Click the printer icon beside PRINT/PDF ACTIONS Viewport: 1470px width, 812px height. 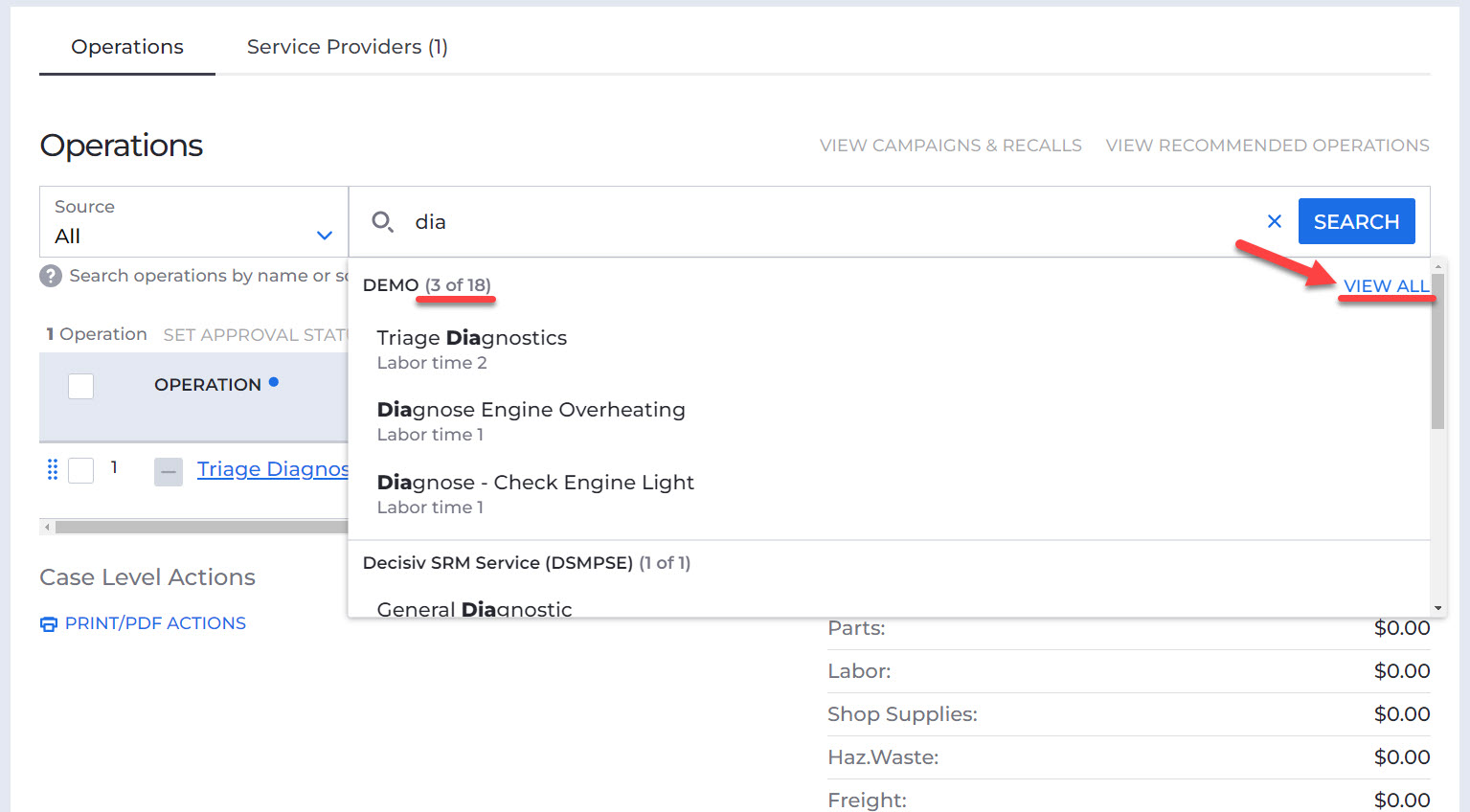[48, 622]
